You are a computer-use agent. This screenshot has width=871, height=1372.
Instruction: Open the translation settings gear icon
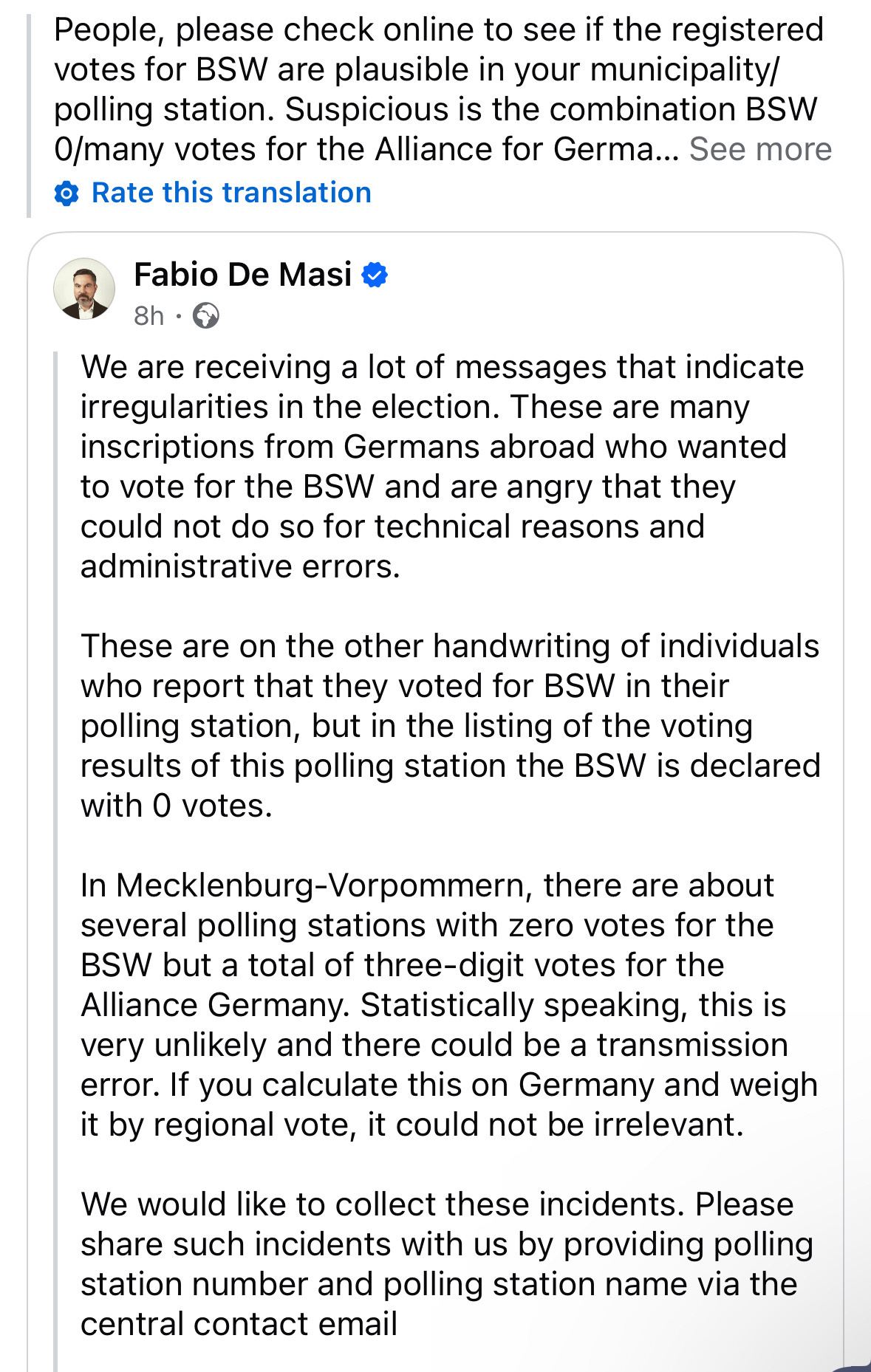pyautogui.click(x=66, y=193)
